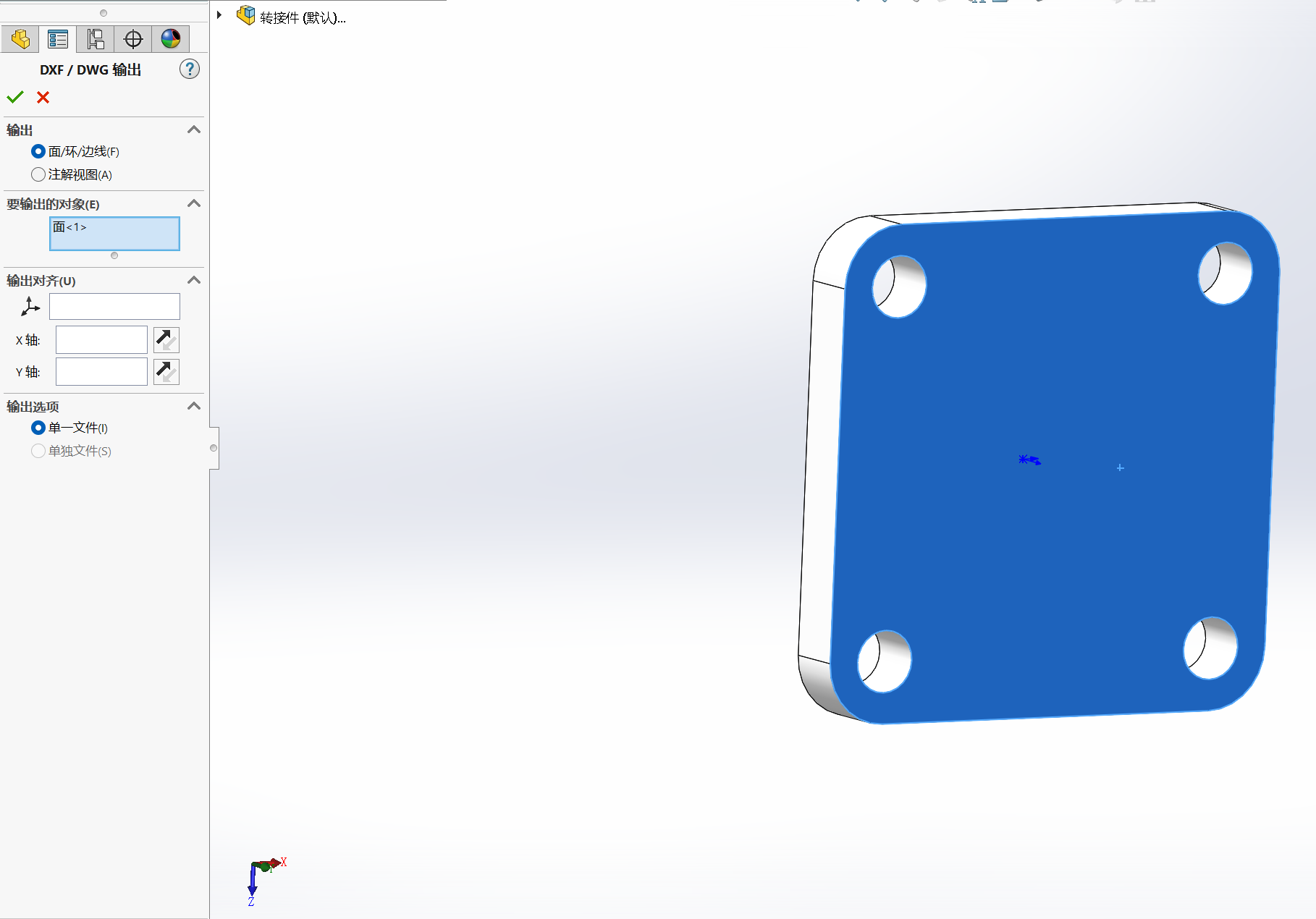Viewport: 1316px width, 919px height.
Task: Select the 面/环/边线(F) radio option
Action: coord(38,151)
